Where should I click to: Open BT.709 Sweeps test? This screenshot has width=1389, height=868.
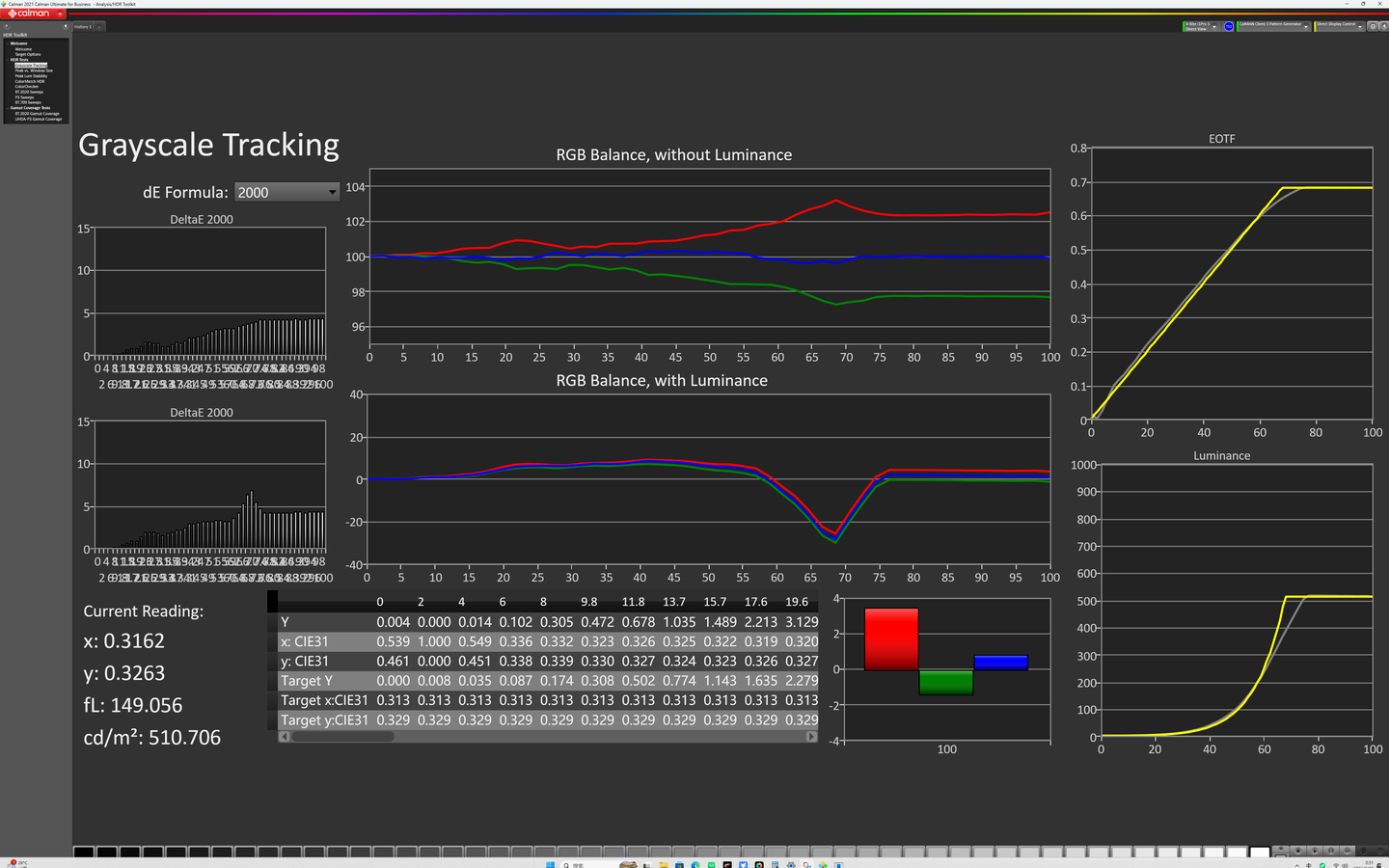(28, 102)
